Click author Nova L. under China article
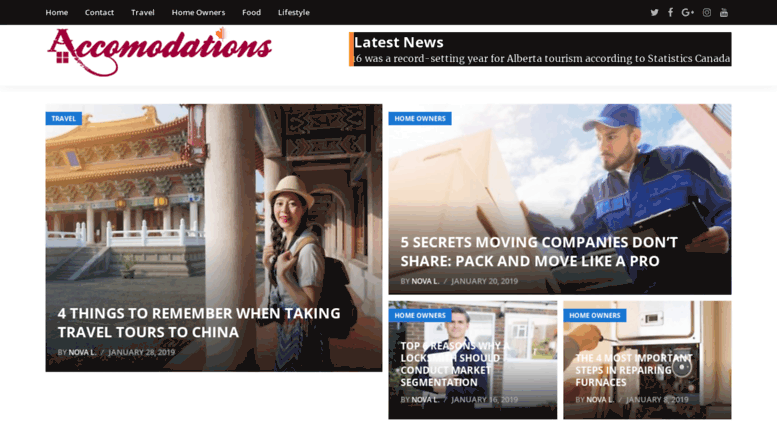Screen dimensions: 777x423 [x=82, y=352]
